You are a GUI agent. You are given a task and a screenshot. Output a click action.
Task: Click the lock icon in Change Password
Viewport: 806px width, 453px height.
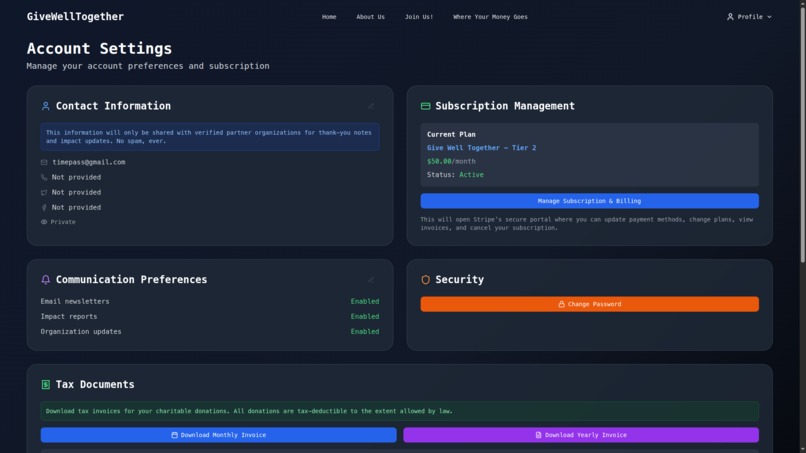pos(561,304)
